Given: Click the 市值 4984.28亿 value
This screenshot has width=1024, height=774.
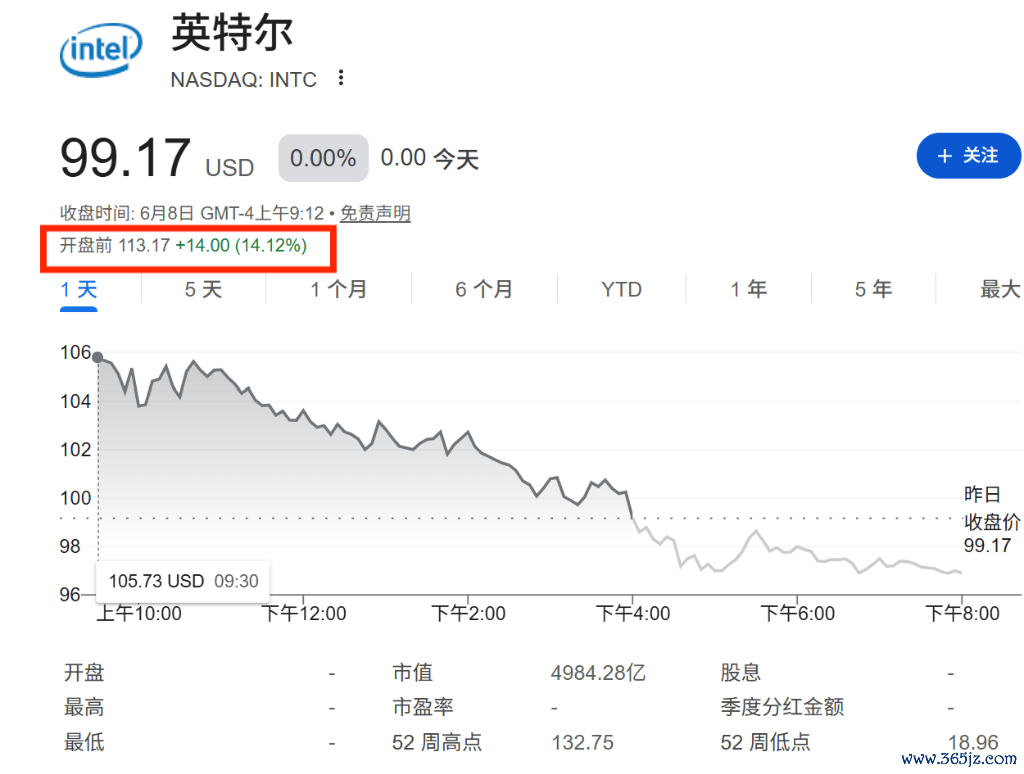Looking at the screenshot, I should pos(598,673).
